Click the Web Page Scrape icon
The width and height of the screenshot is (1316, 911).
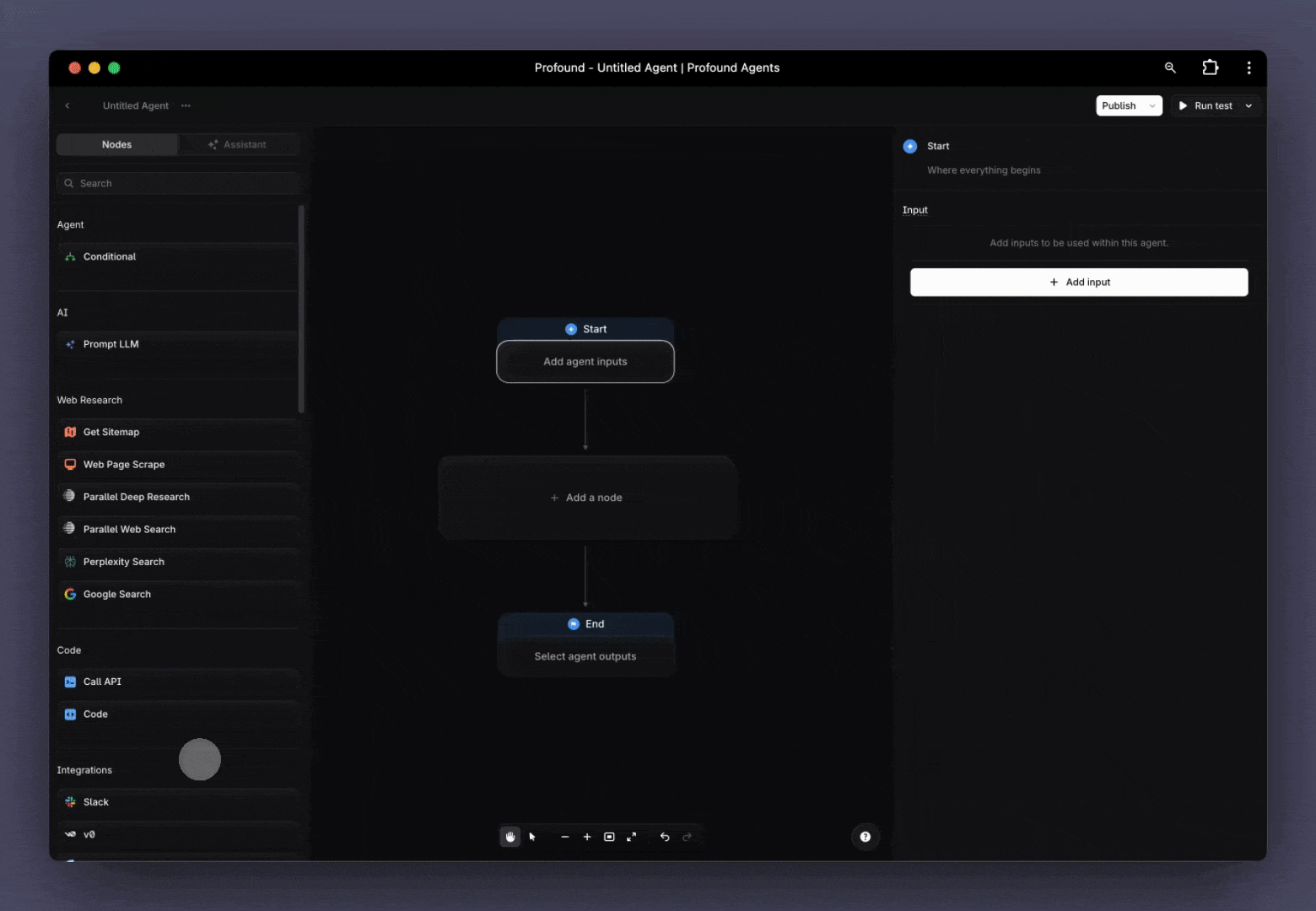pos(70,464)
